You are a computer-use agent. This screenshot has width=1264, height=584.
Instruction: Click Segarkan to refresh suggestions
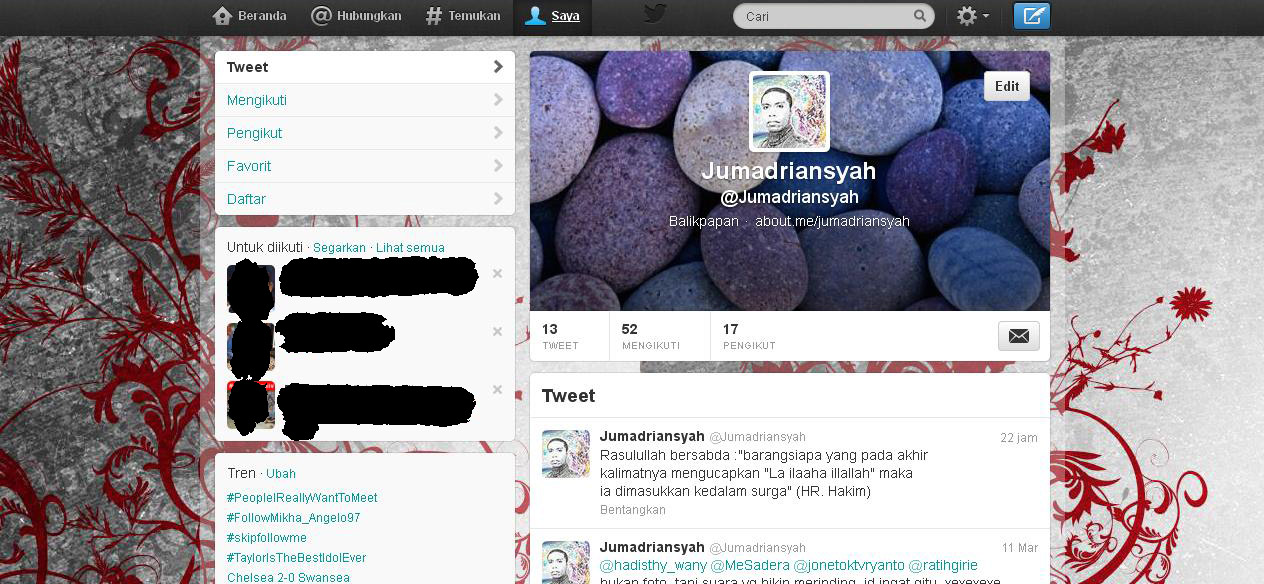point(339,248)
